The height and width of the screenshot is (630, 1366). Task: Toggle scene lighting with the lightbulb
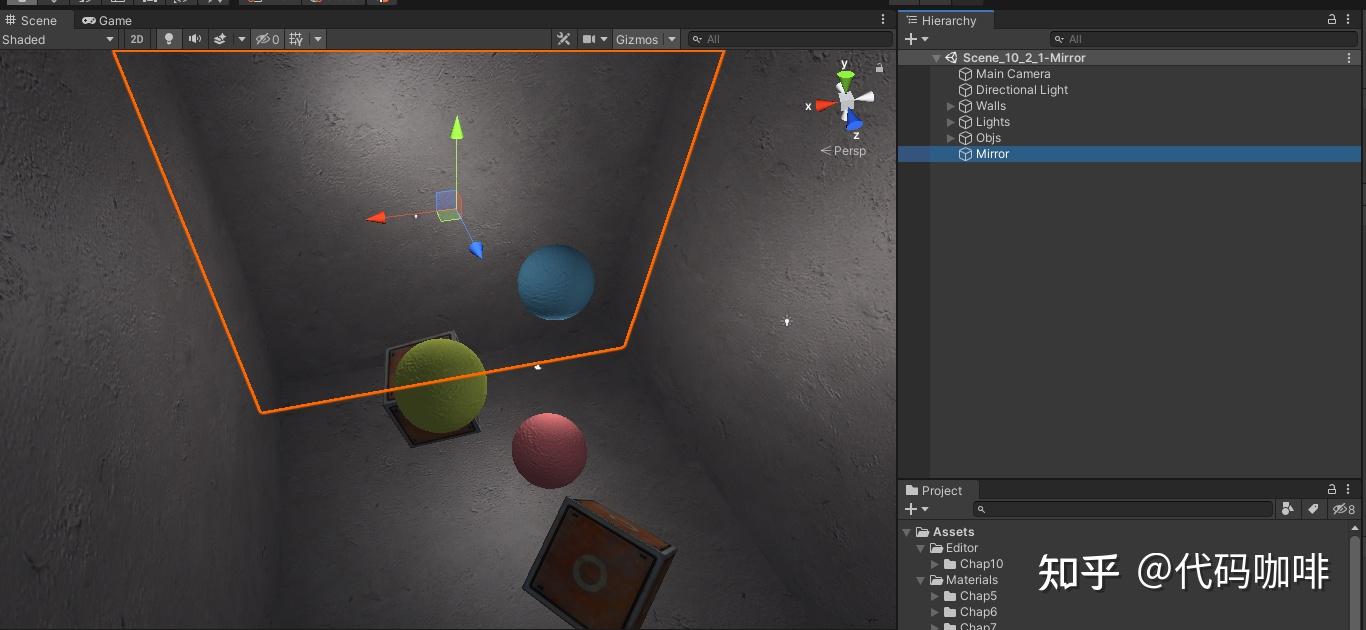point(168,39)
